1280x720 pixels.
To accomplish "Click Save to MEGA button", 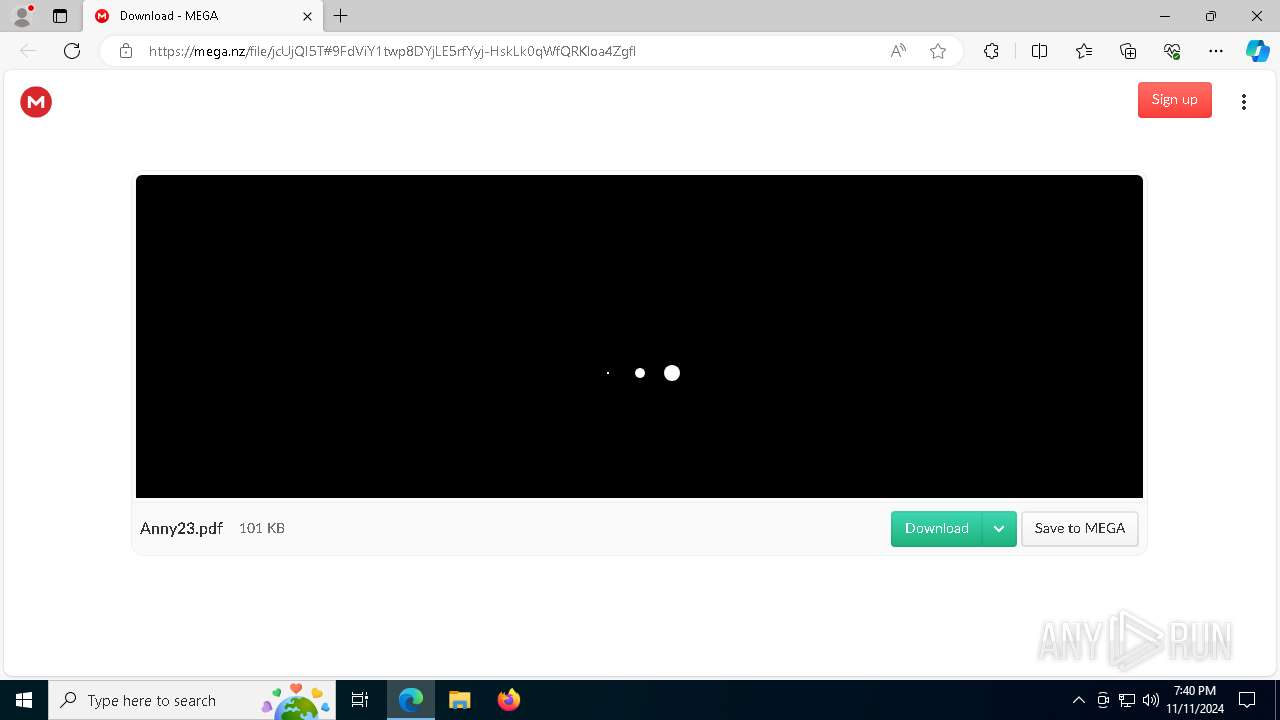I will click(x=1079, y=529).
